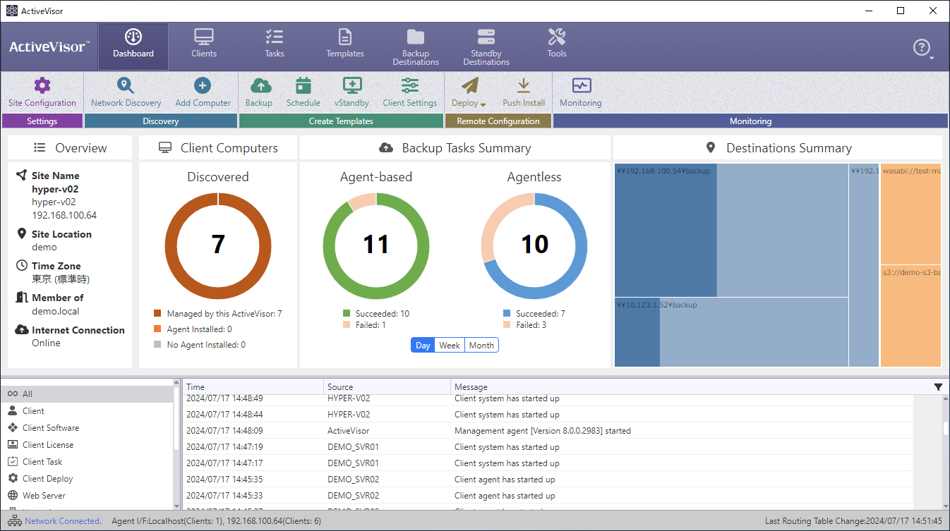Click the Agent-based Succeeded green swatch
Screen dimensions: 950x531
point(347,313)
